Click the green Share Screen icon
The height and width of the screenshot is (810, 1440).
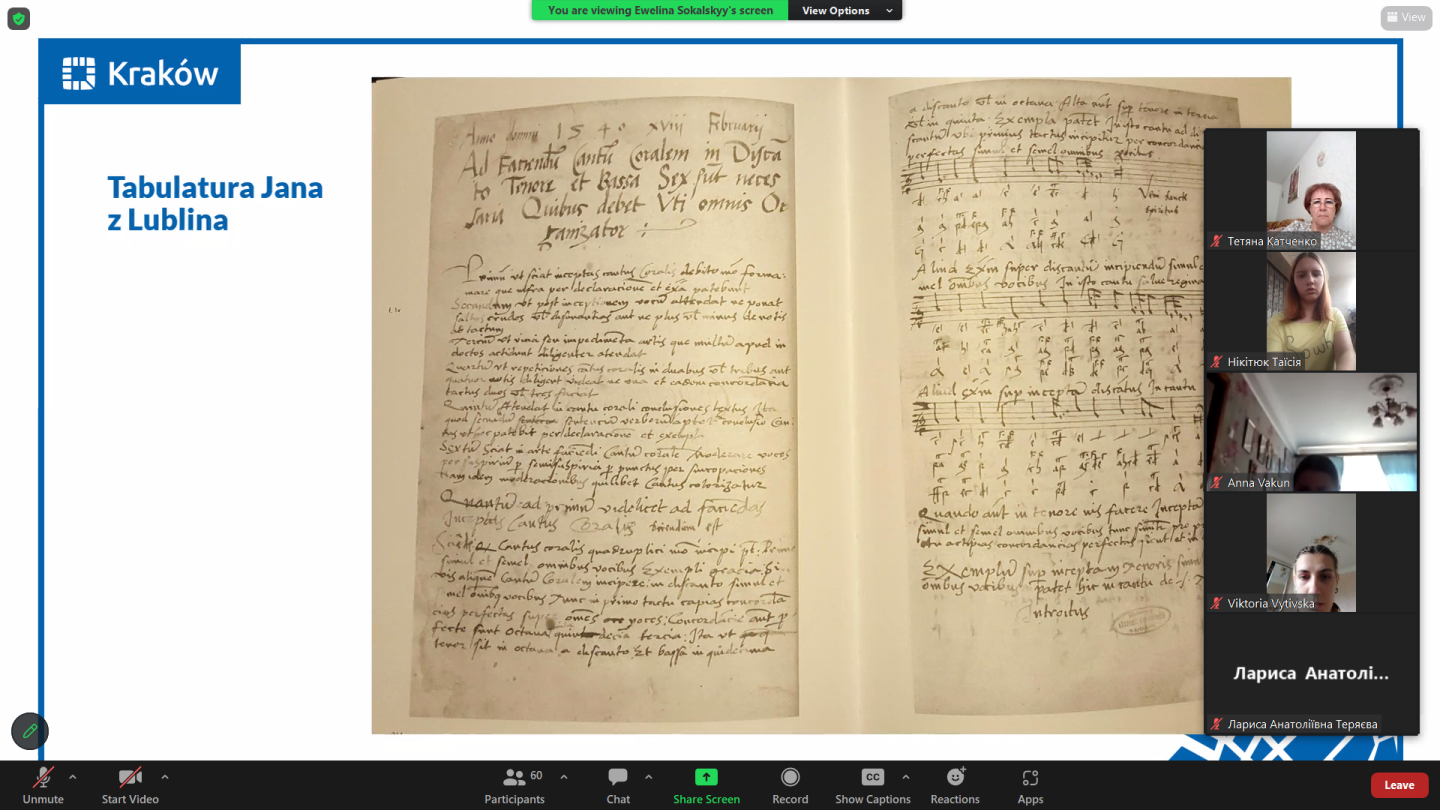click(706, 778)
